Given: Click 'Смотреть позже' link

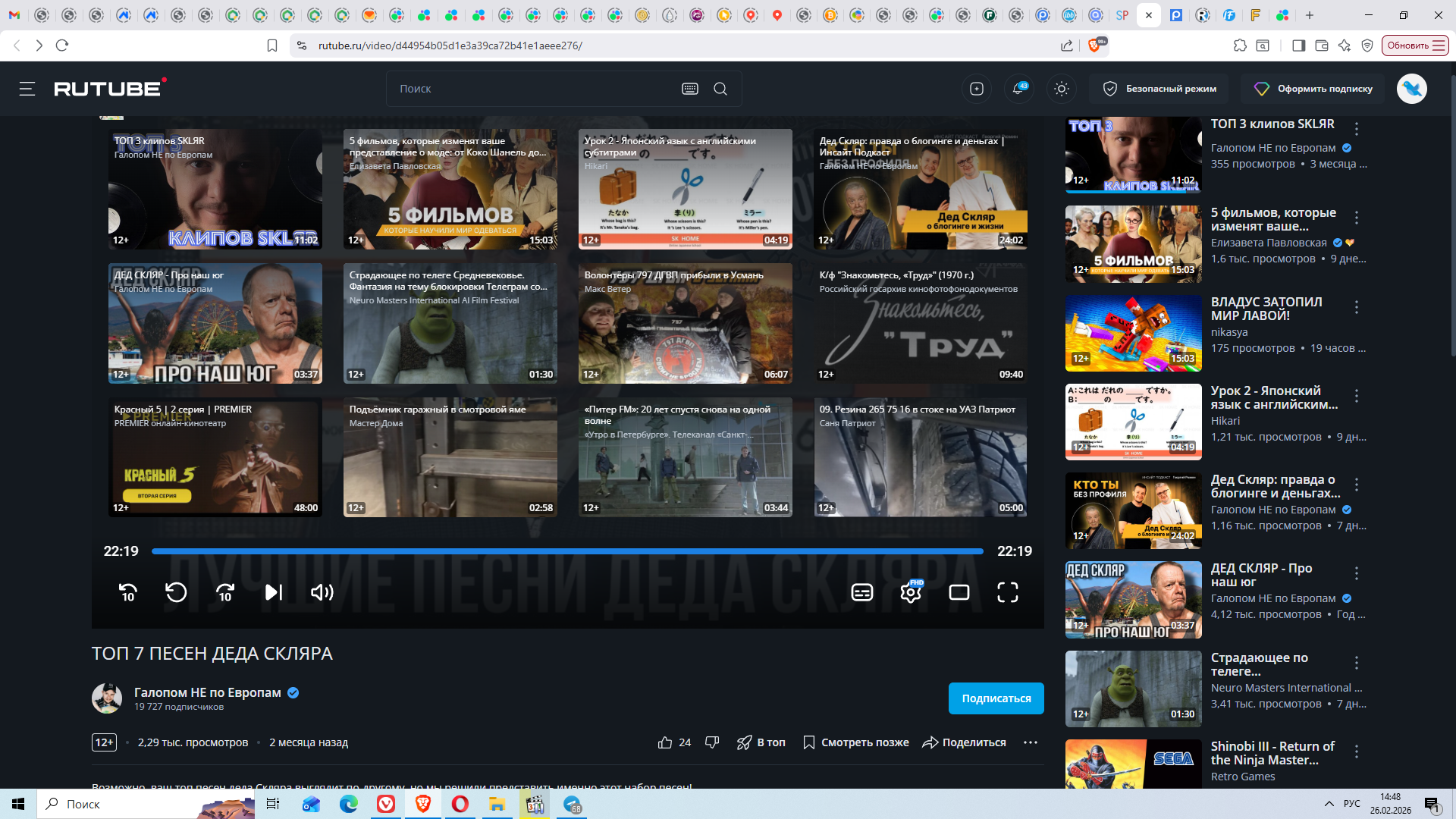Looking at the screenshot, I should point(856,742).
